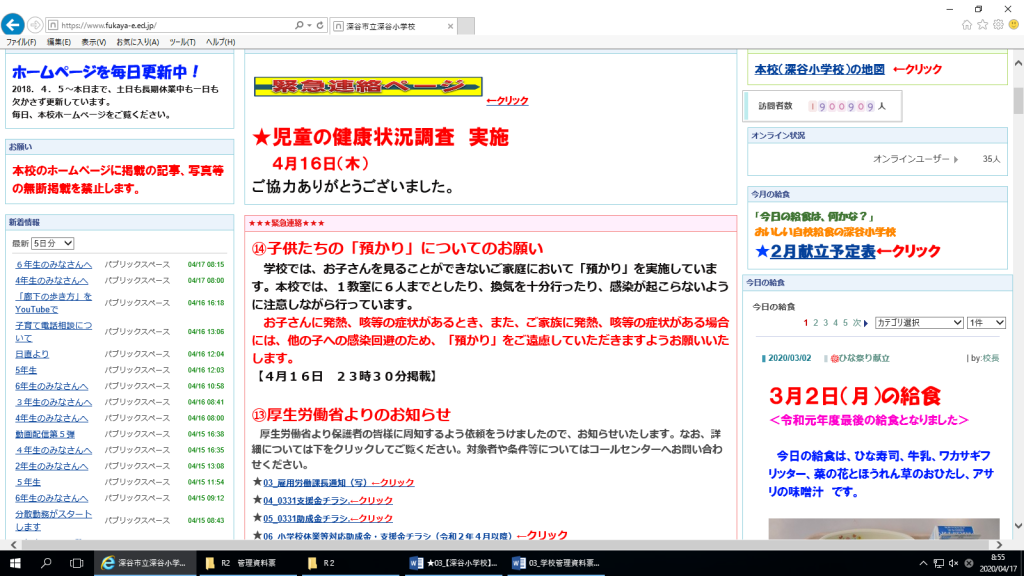Open the お気に入り(A) menu
Image resolution: width=1024 pixels, height=576 pixels.
137,42
